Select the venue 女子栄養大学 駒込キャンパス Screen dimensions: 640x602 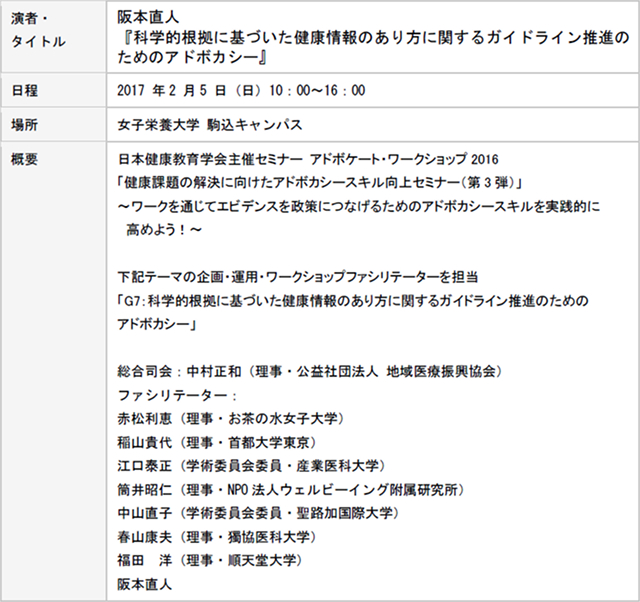tap(210, 126)
